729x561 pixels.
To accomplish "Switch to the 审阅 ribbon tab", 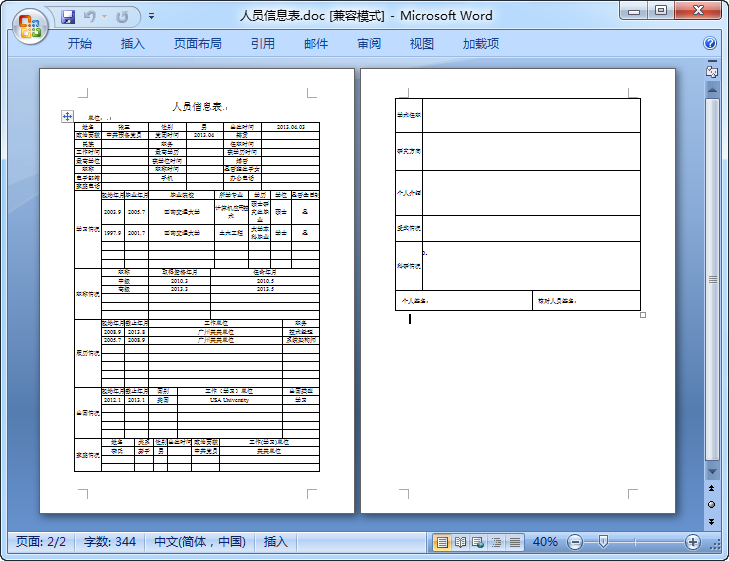I will pos(369,44).
